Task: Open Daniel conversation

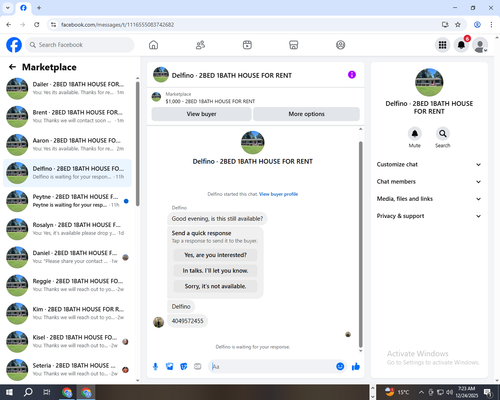Action: tap(67, 257)
